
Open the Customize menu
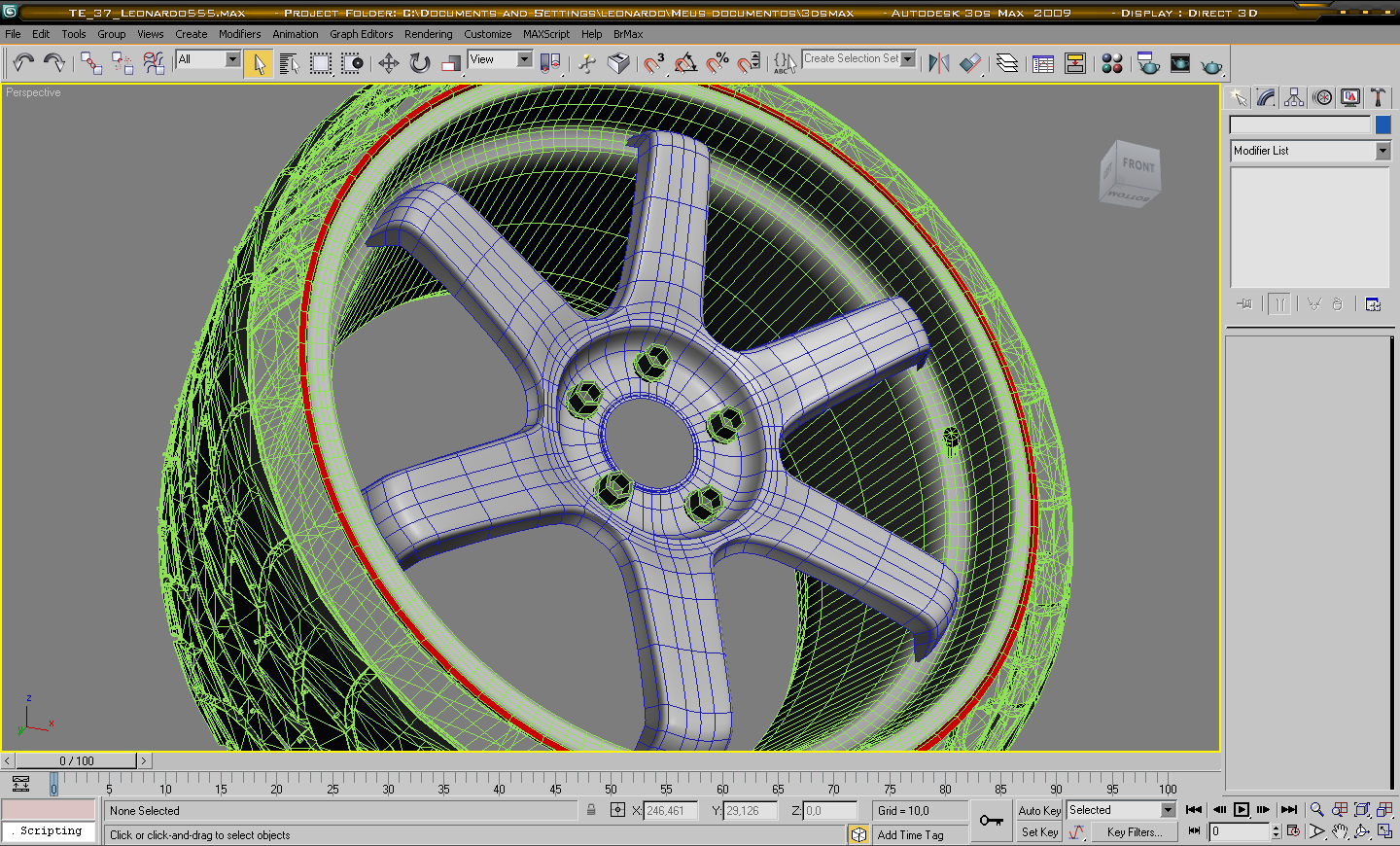[488, 34]
